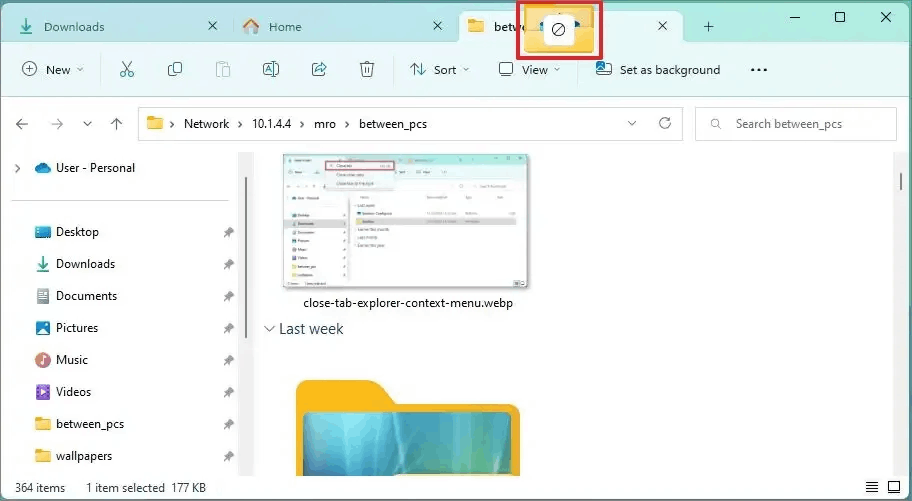Click pin icon next to Music
This screenshot has height=501, width=912.
click(229, 360)
